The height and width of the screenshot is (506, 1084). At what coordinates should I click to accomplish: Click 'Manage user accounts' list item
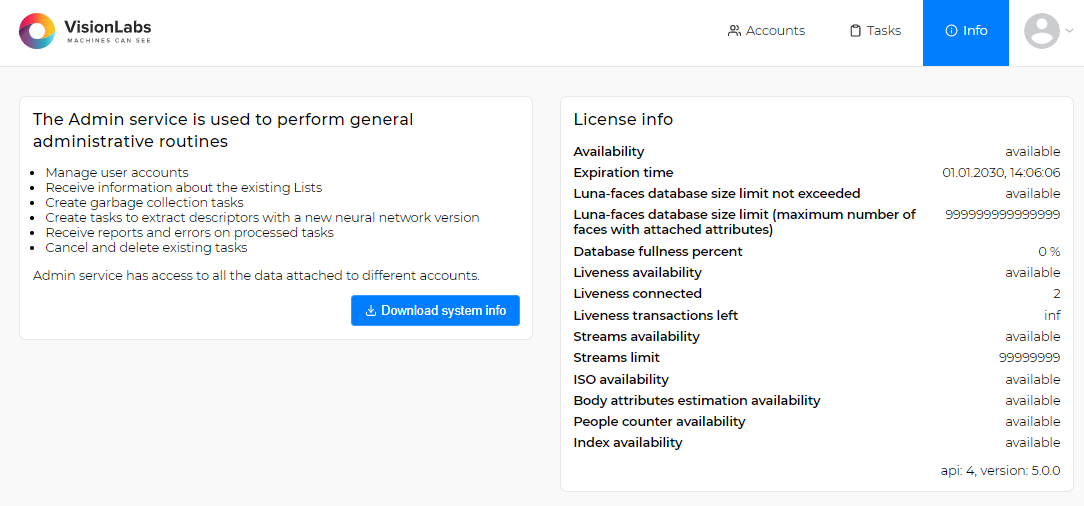(x=117, y=173)
